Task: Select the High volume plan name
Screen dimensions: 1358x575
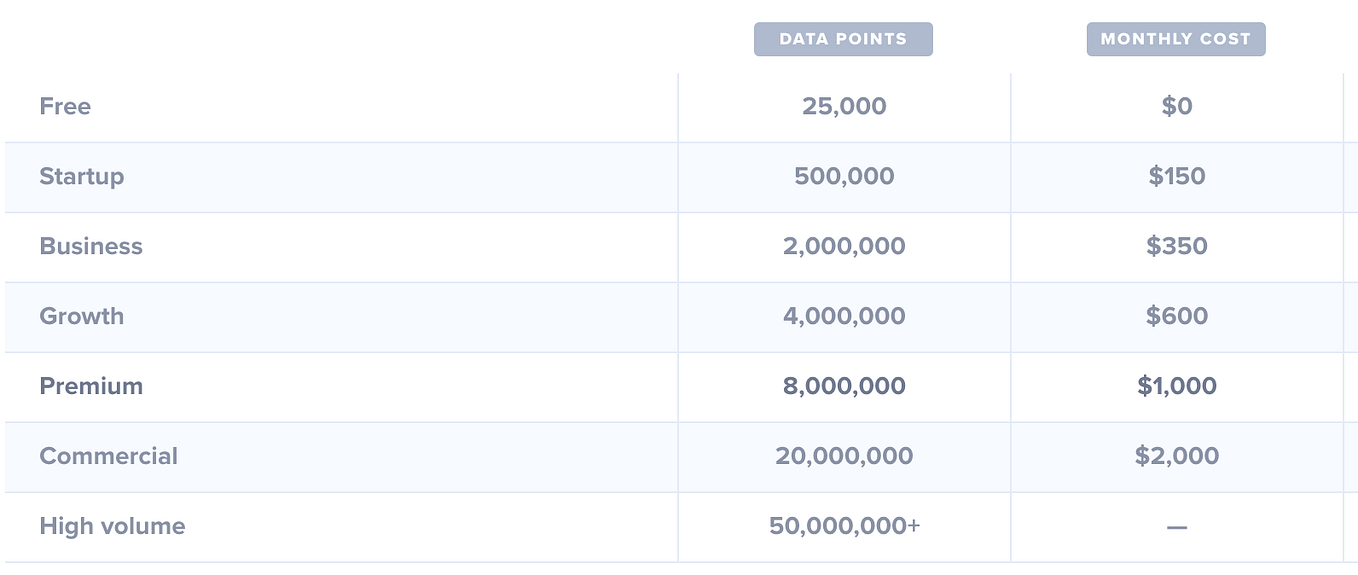Action: [x=112, y=527]
